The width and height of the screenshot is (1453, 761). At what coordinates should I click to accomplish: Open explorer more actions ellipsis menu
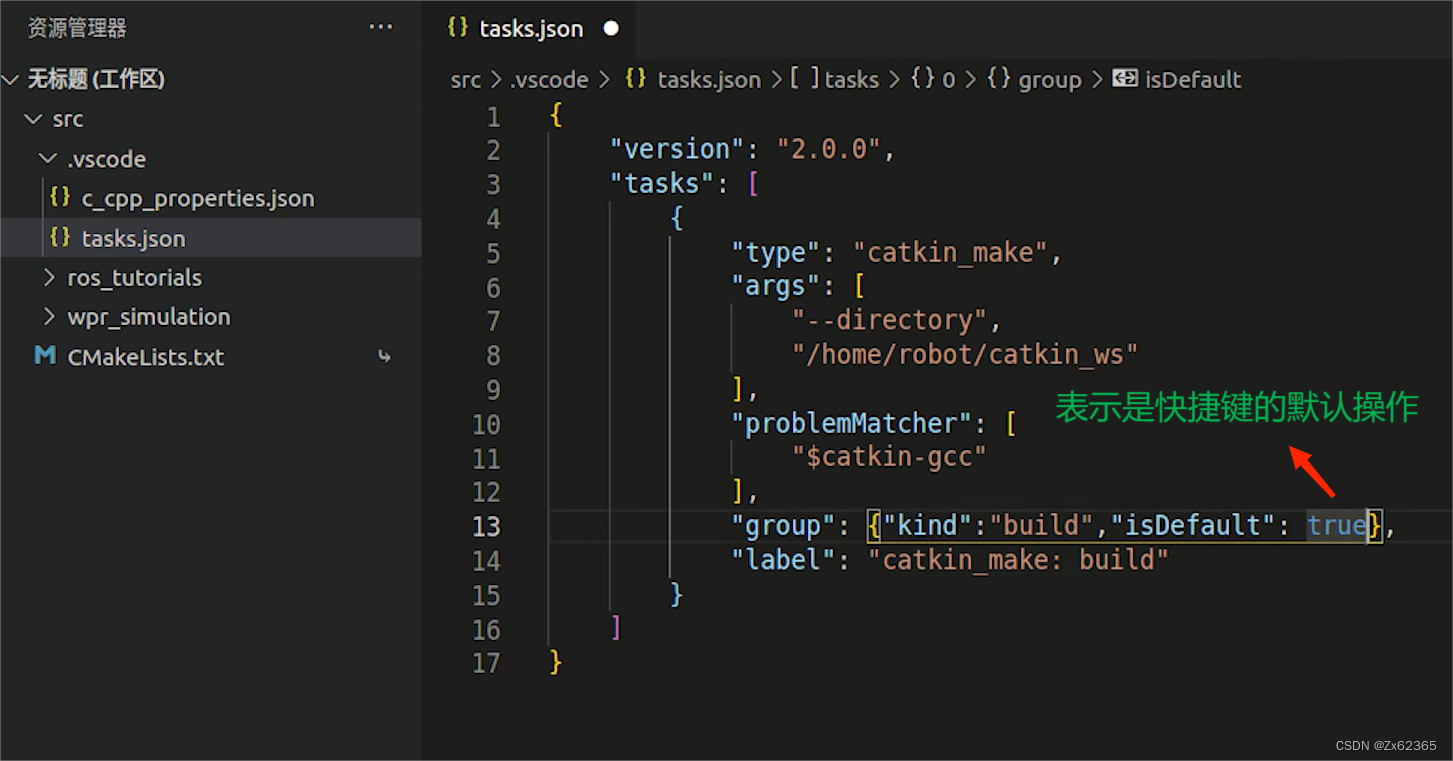pyautogui.click(x=380, y=27)
